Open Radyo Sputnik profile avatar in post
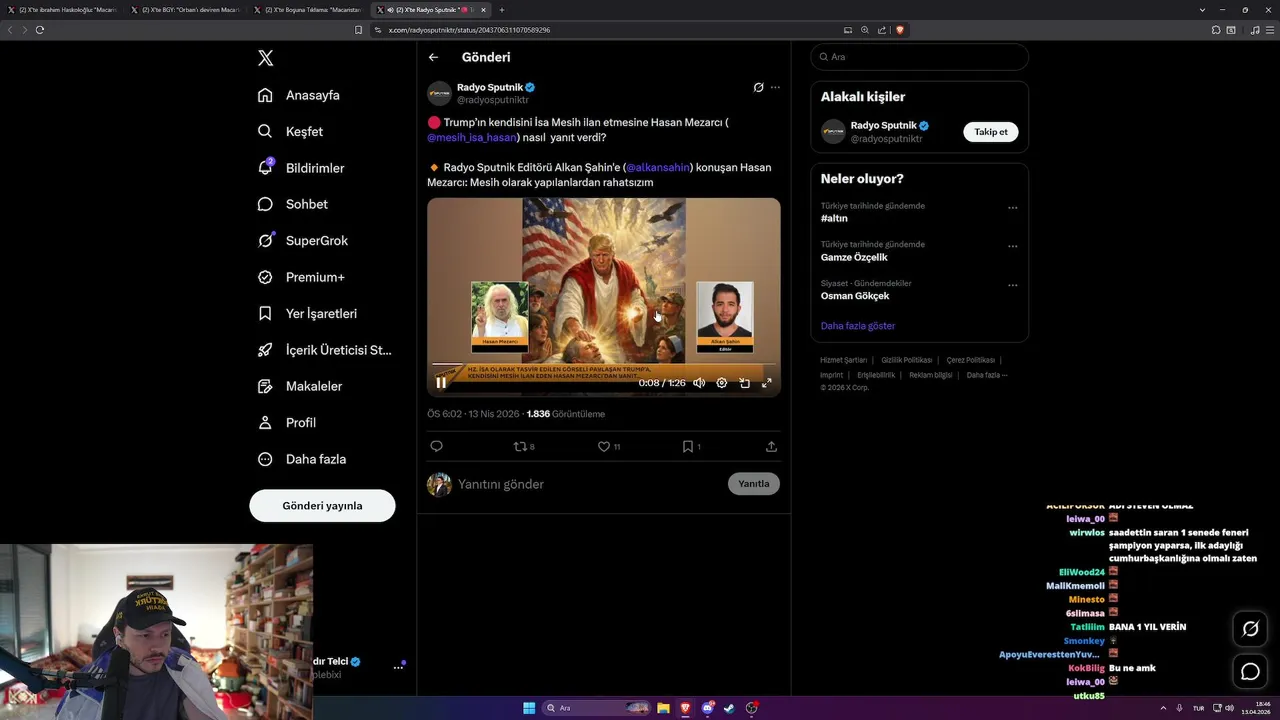Viewport: 1280px width, 720px height. coord(439,94)
